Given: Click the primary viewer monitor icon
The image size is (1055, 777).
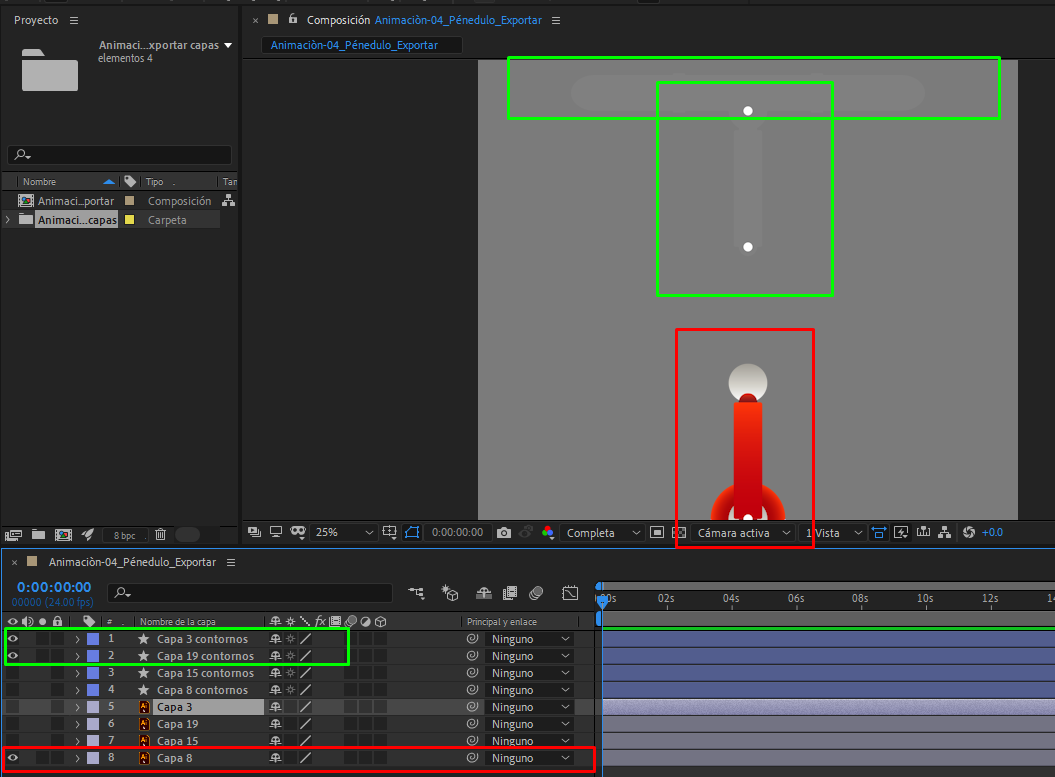Looking at the screenshot, I should (x=276, y=532).
